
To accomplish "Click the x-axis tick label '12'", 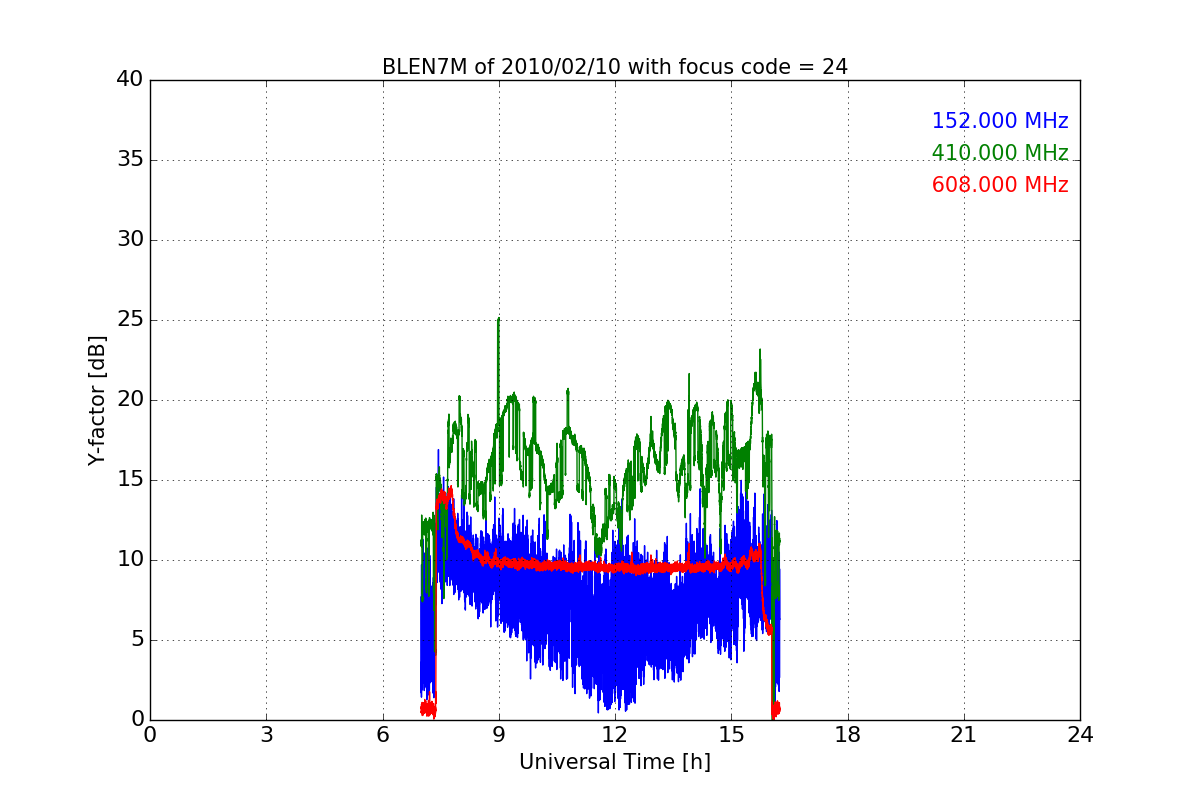I will [615, 735].
